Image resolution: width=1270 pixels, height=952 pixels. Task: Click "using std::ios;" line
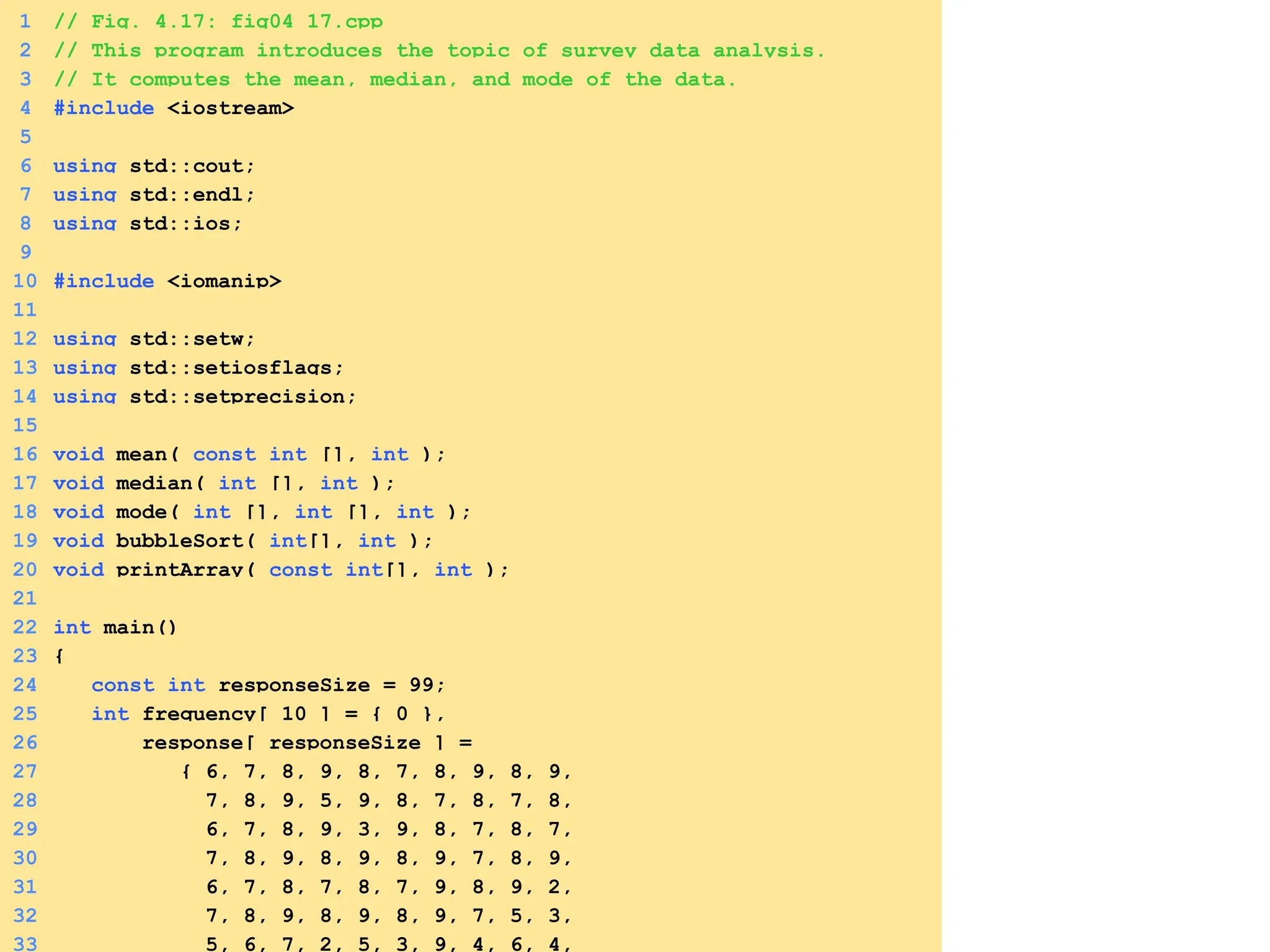click(148, 223)
